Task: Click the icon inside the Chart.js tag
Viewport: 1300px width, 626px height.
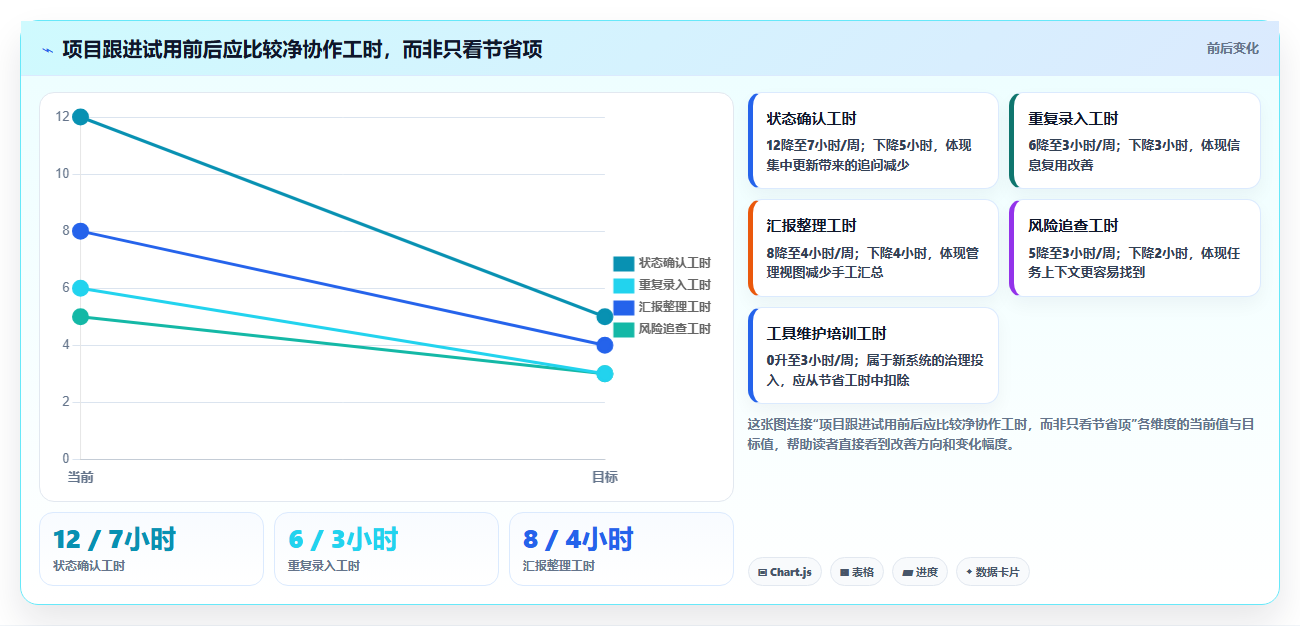Action: [763, 573]
